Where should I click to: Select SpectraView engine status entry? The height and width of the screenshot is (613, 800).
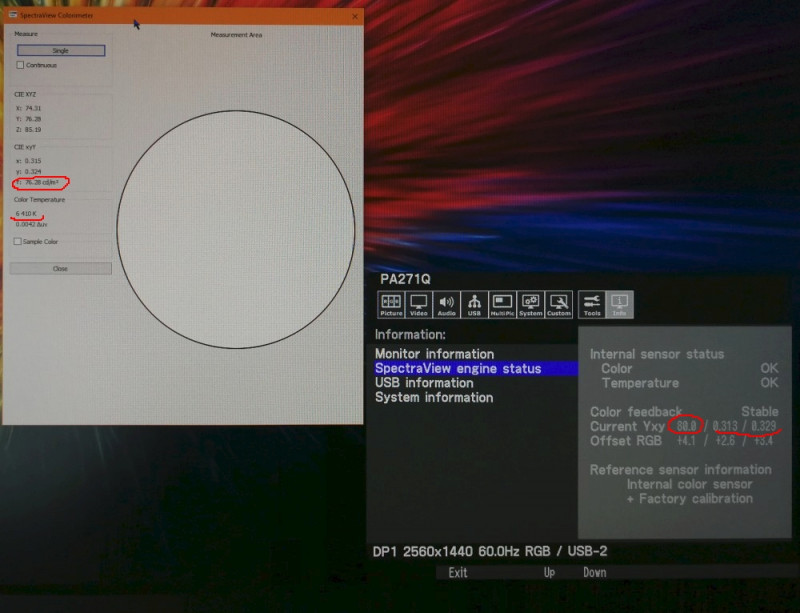coord(457,369)
